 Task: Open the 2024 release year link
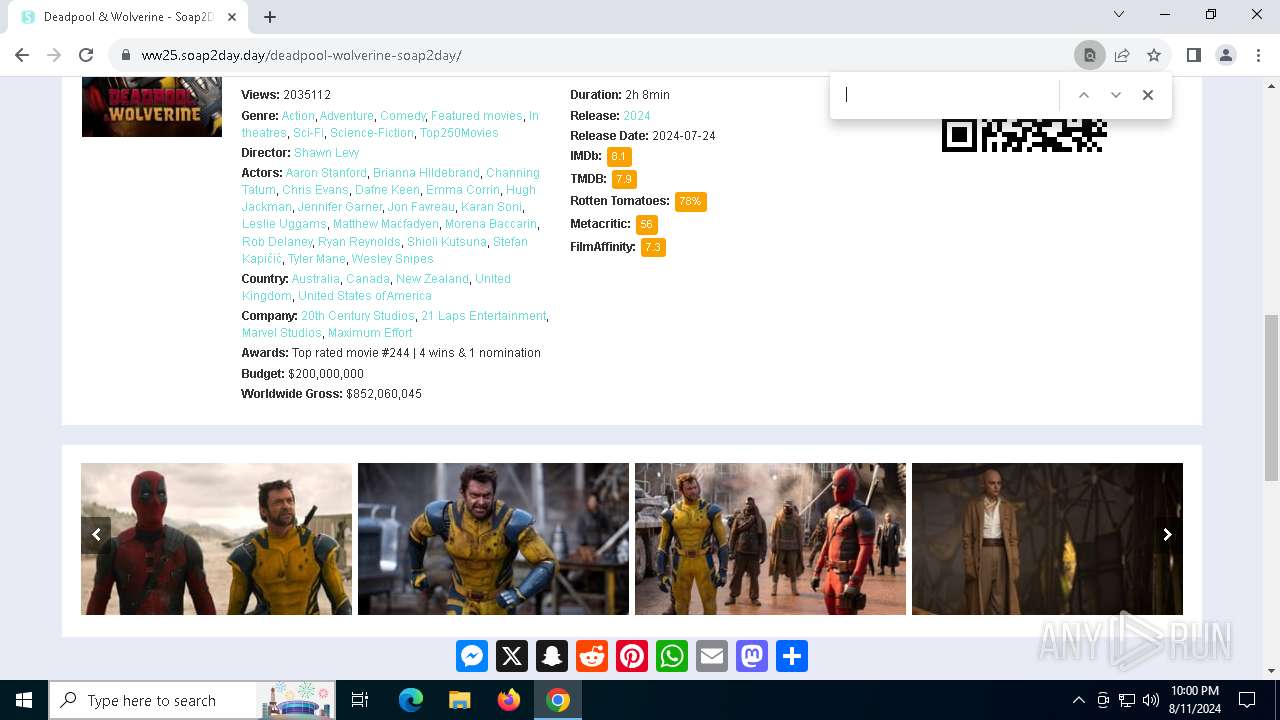point(637,116)
